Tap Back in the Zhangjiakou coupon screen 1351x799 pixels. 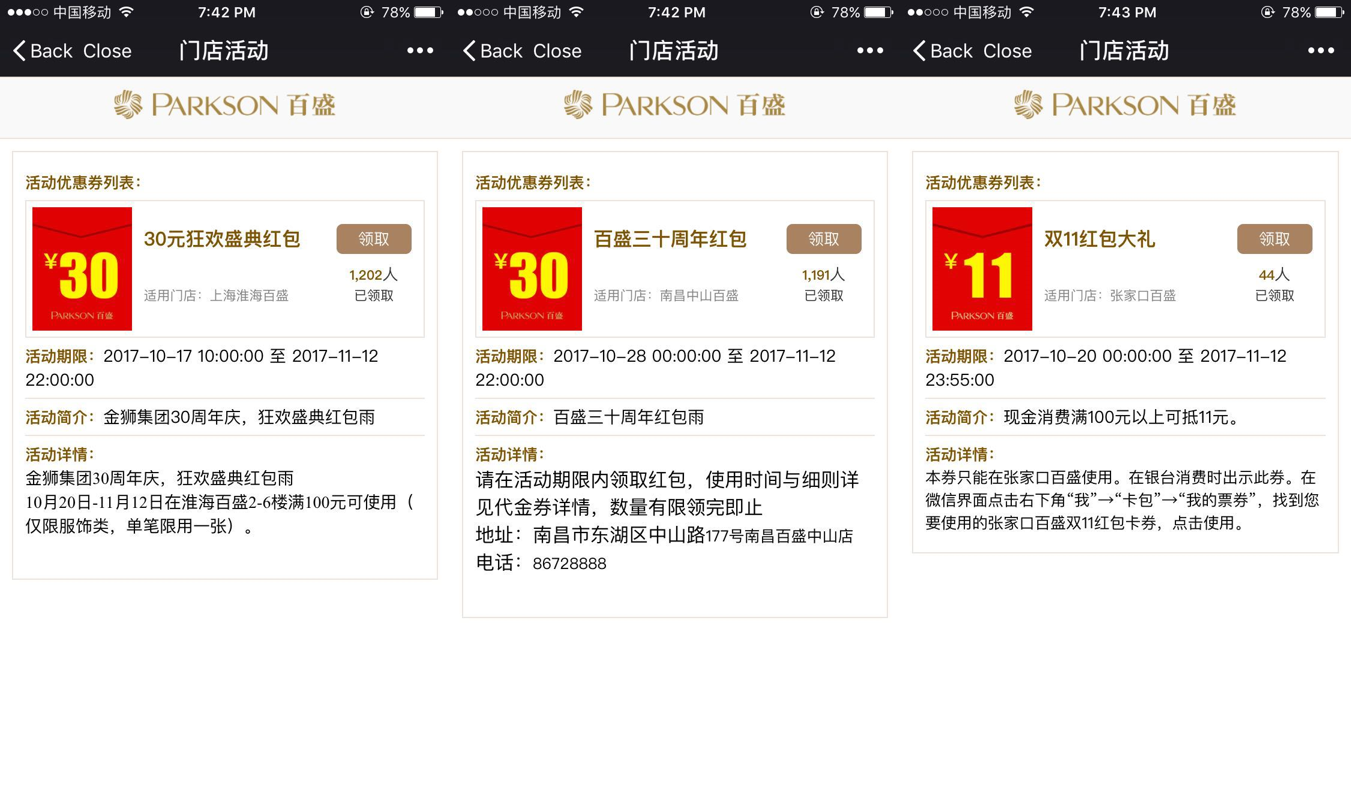[x=943, y=51]
